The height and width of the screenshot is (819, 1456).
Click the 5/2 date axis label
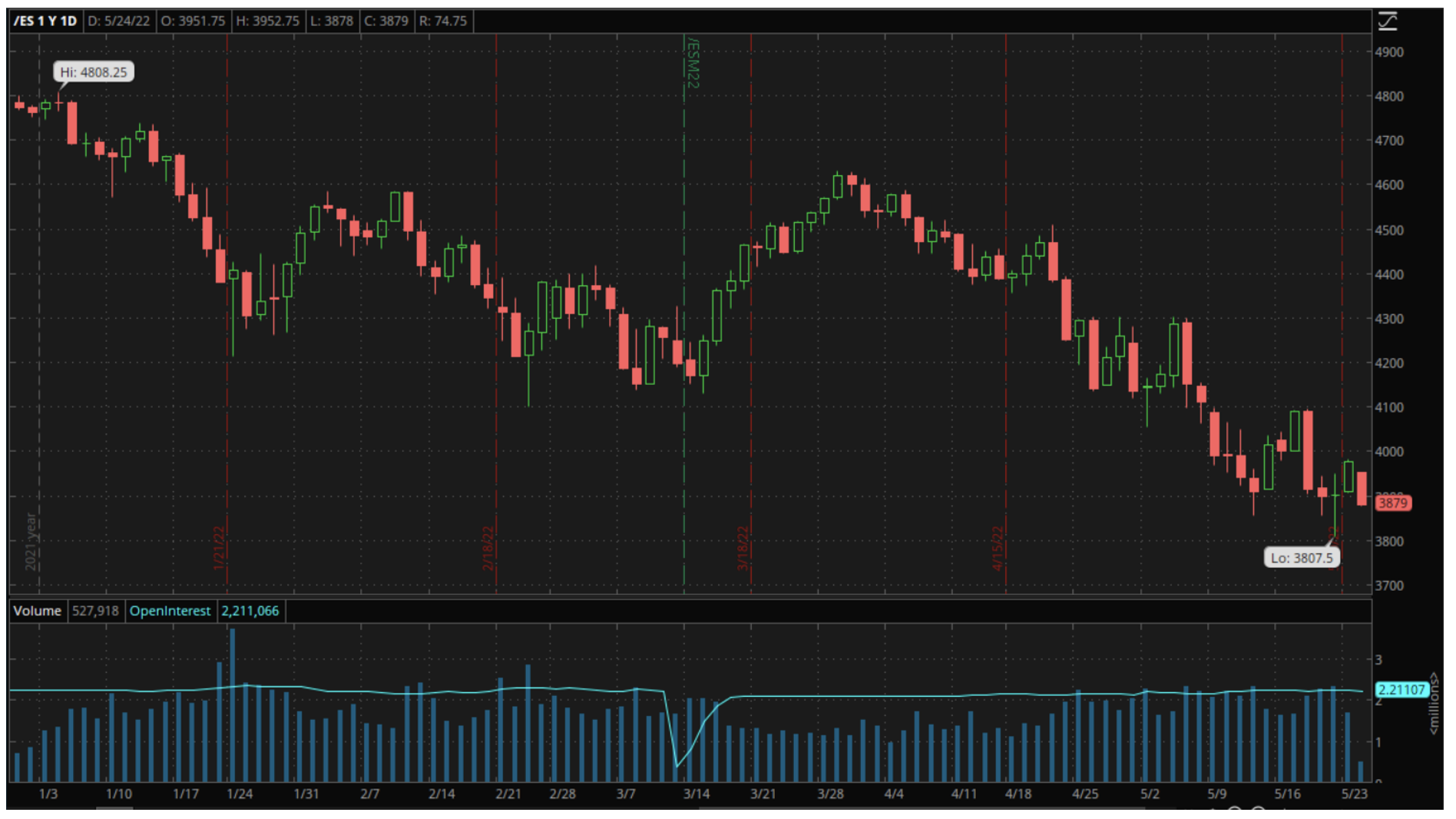(x=1150, y=794)
